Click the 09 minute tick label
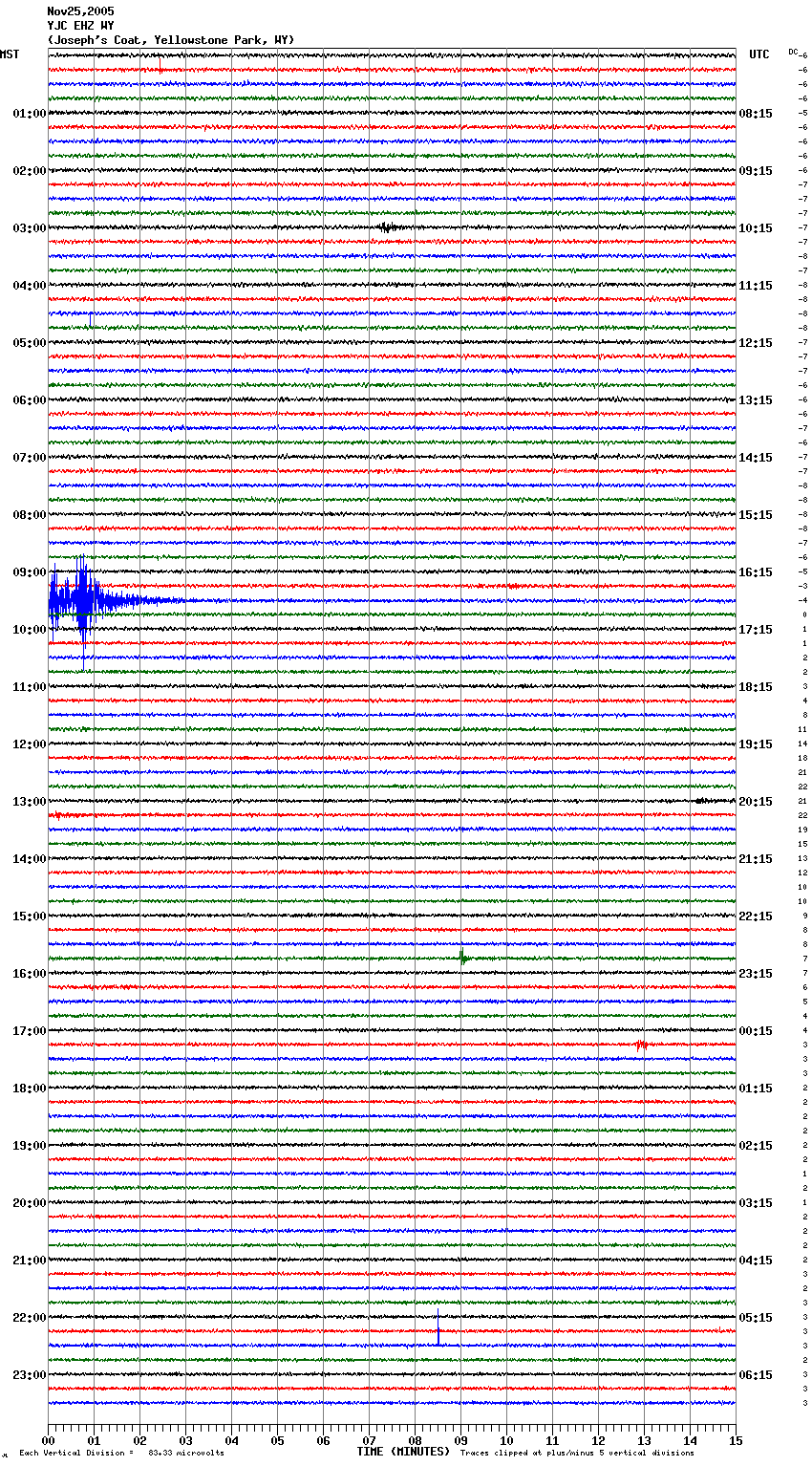This screenshot has width=812, height=1466. click(x=460, y=1440)
